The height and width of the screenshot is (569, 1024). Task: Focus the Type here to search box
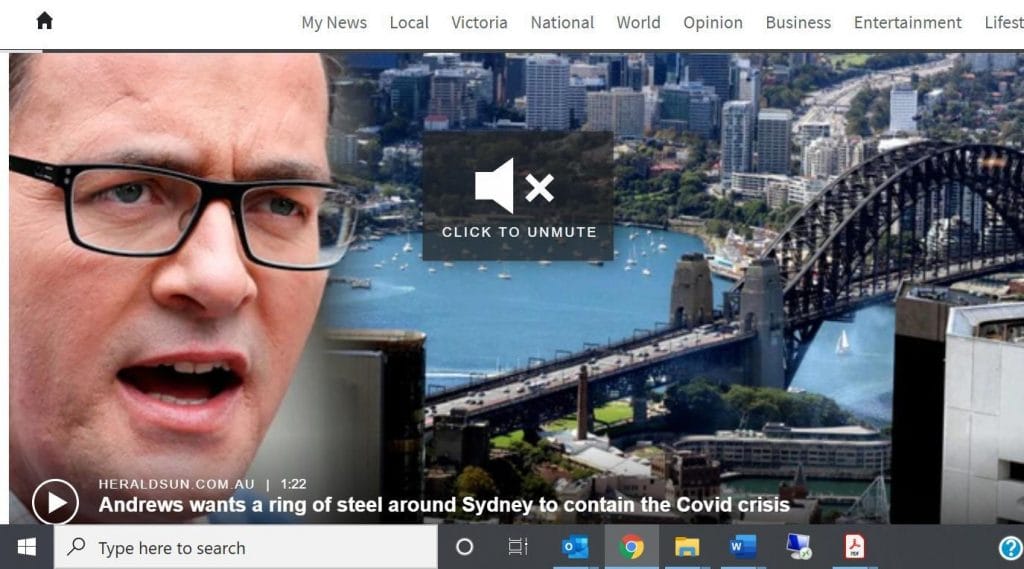tap(246, 547)
